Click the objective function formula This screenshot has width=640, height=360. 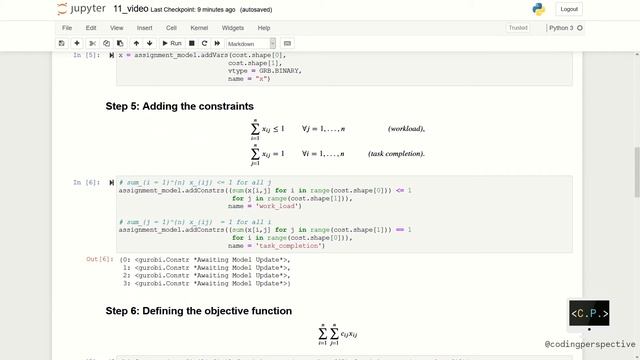(338, 335)
